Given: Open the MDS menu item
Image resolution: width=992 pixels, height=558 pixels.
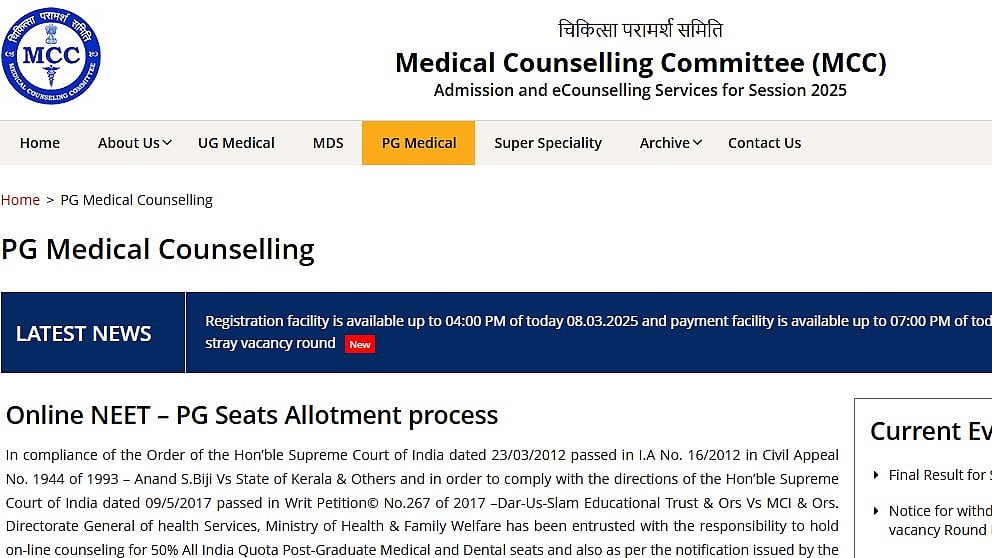Looking at the screenshot, I should point(328,143).
